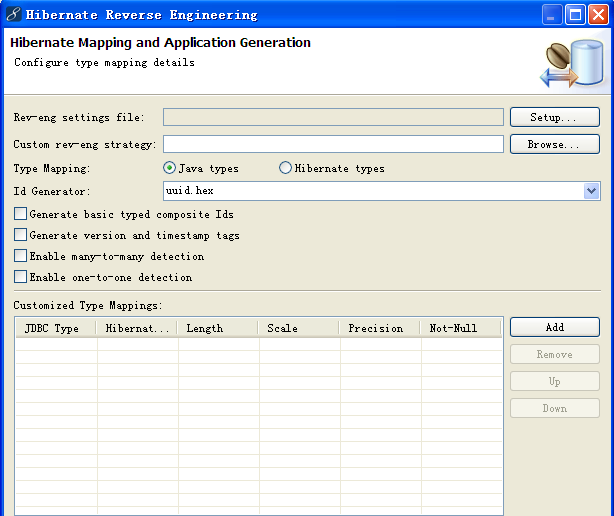This screenshot has height=516, width=614.
Task: Click 'Configure type mapping details' text
Action: coord(104,63)
